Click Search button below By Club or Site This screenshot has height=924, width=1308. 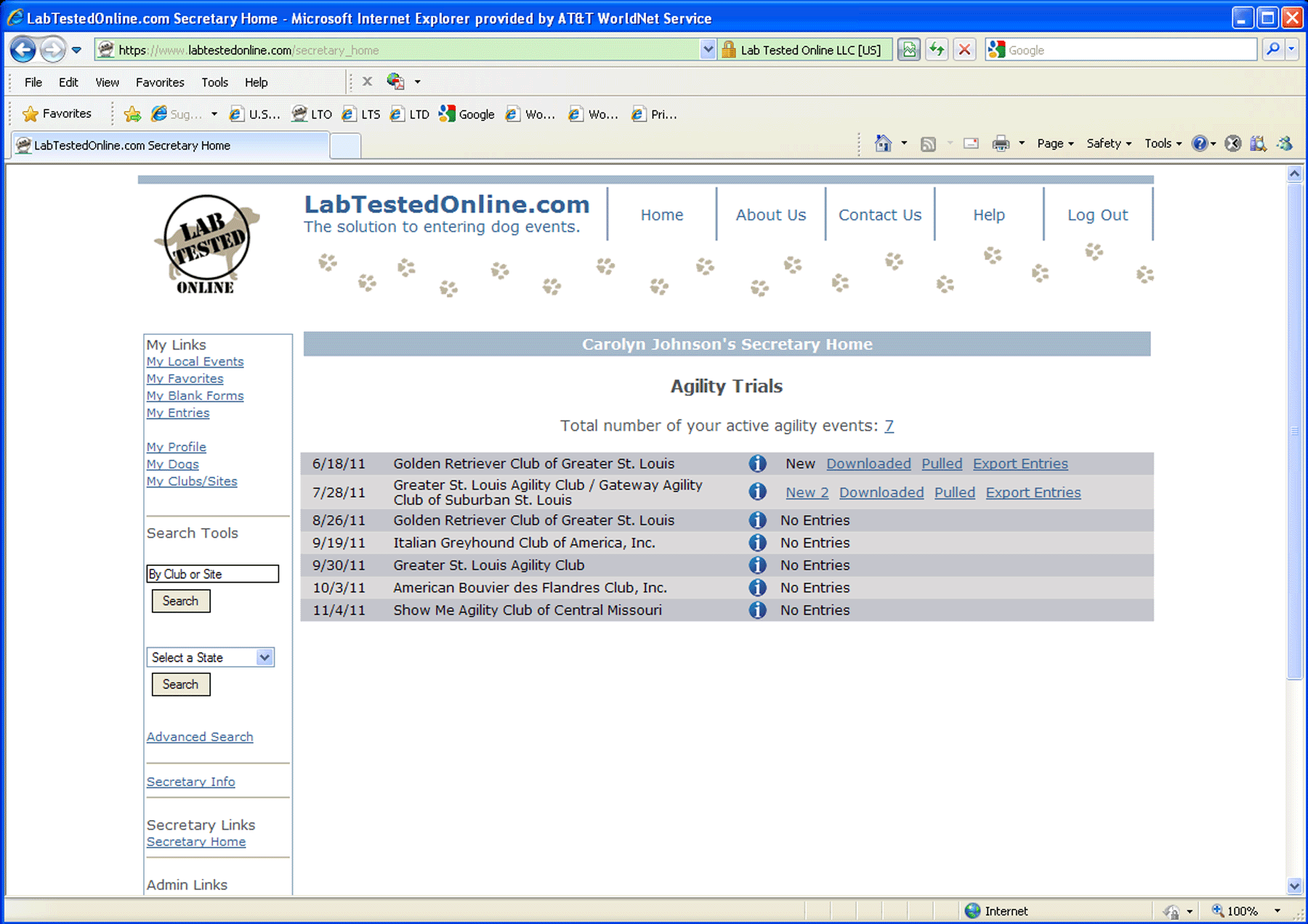pos(181,601)
